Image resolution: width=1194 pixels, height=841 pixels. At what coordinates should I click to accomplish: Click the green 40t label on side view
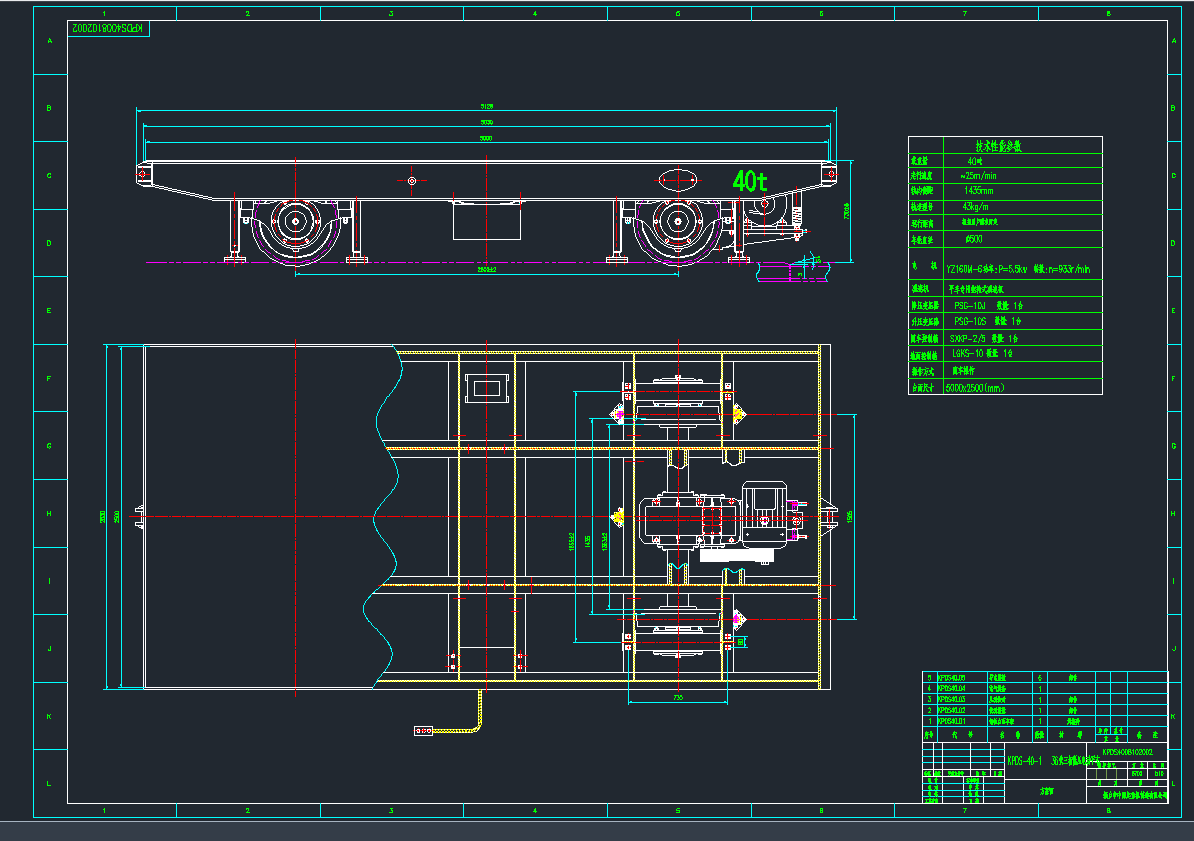pos(750,181)
